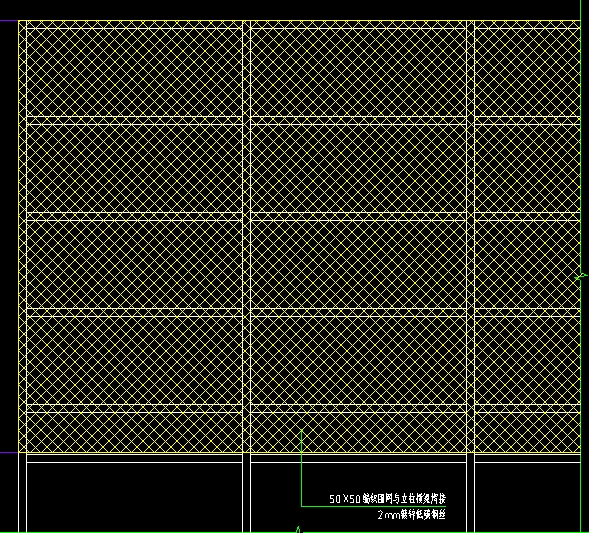Select the break-line symbol on the right green line

pyautogui.click(x=581, y=277)
